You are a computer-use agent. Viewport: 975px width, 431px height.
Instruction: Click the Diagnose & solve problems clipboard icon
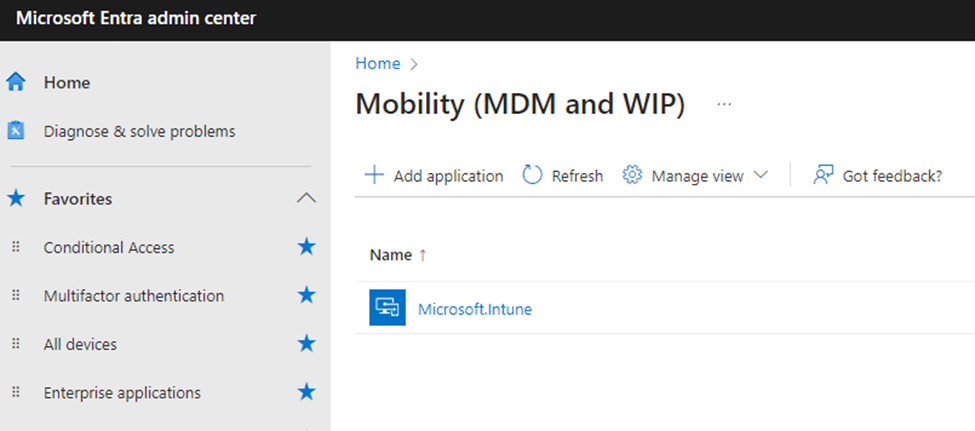(x=16, y=131)
